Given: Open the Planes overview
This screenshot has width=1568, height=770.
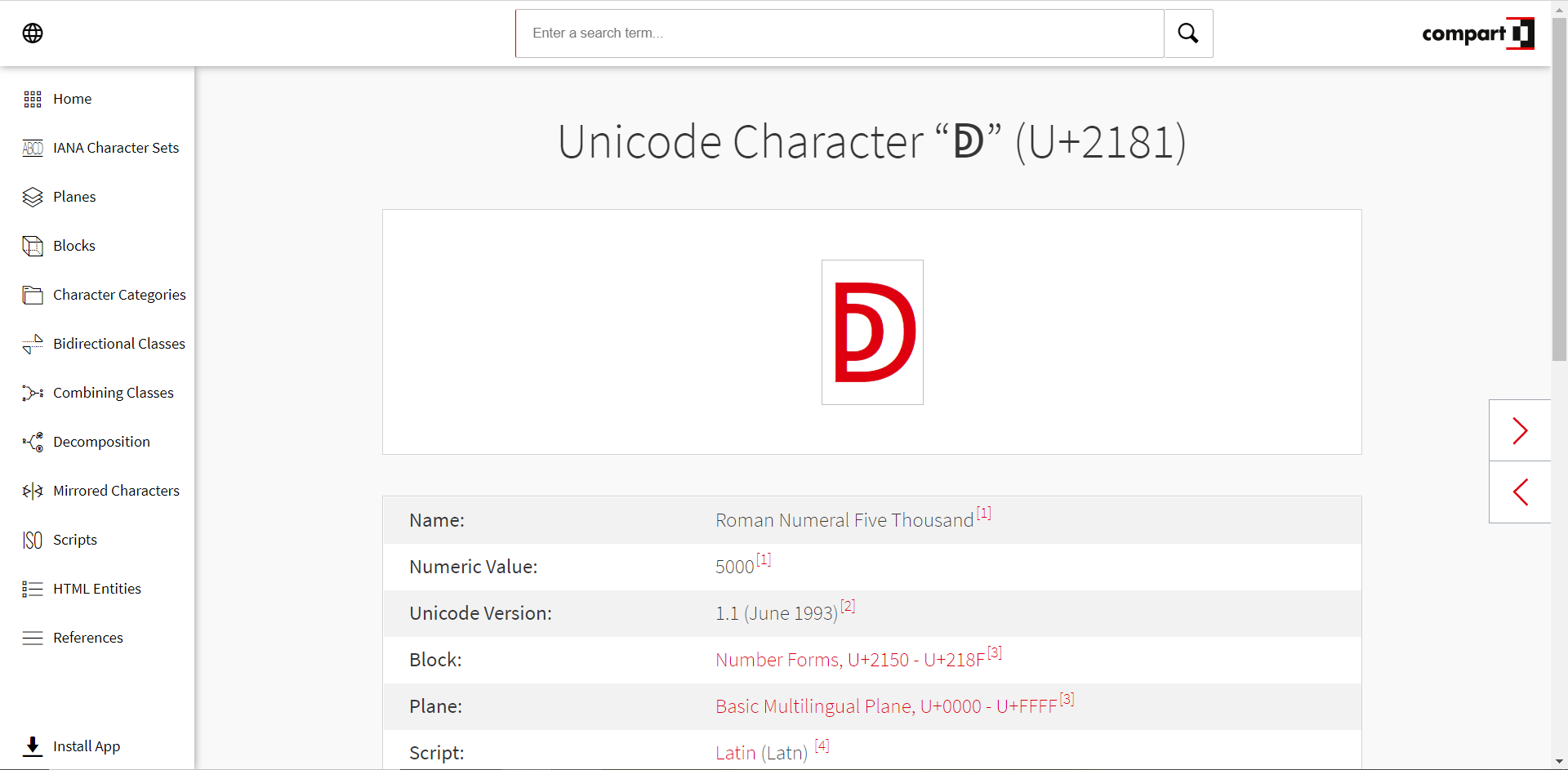Looking at the screenshot, I should tap(73, 197).
